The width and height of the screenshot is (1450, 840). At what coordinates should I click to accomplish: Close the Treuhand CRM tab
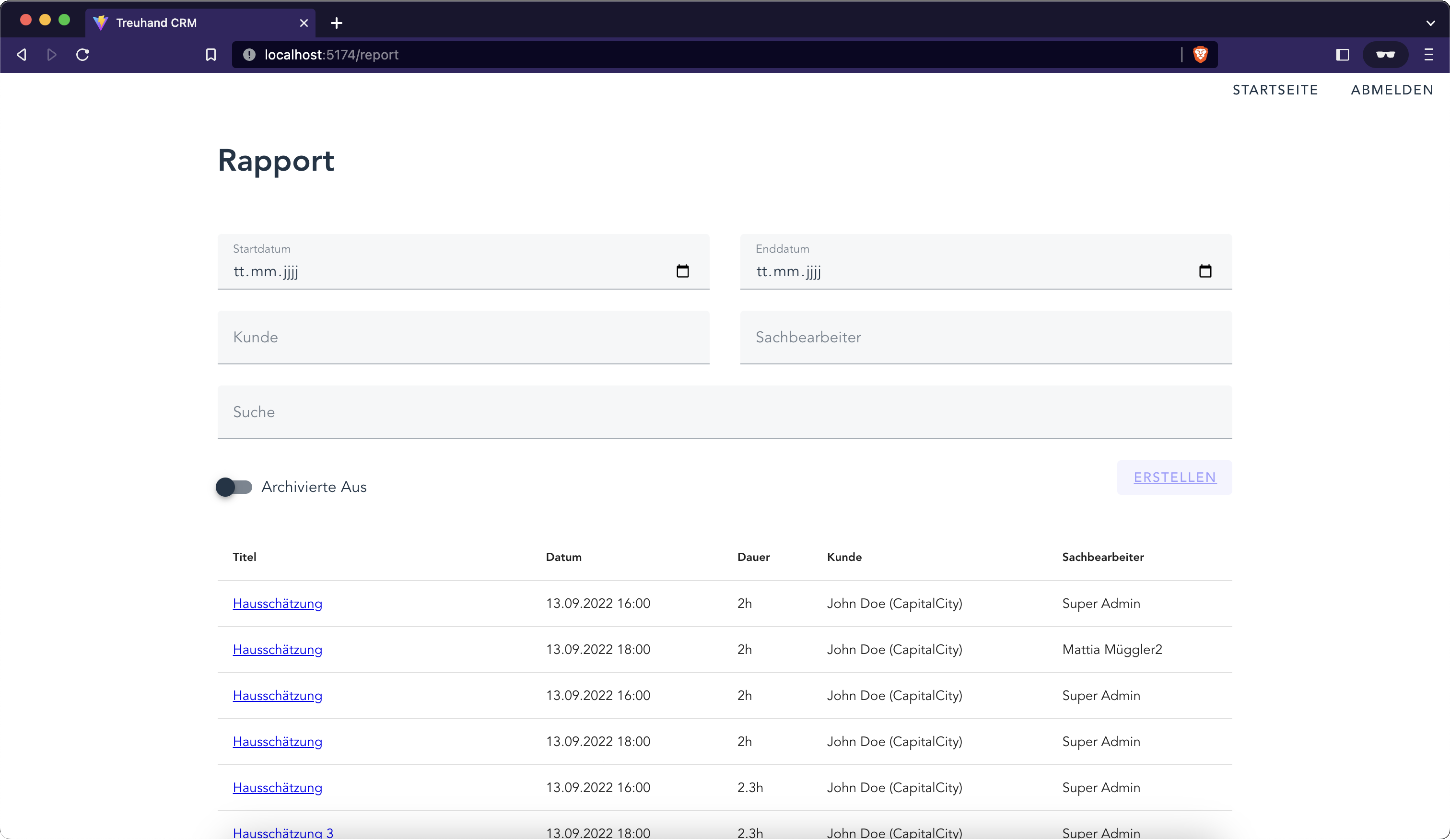click(304, 23)
